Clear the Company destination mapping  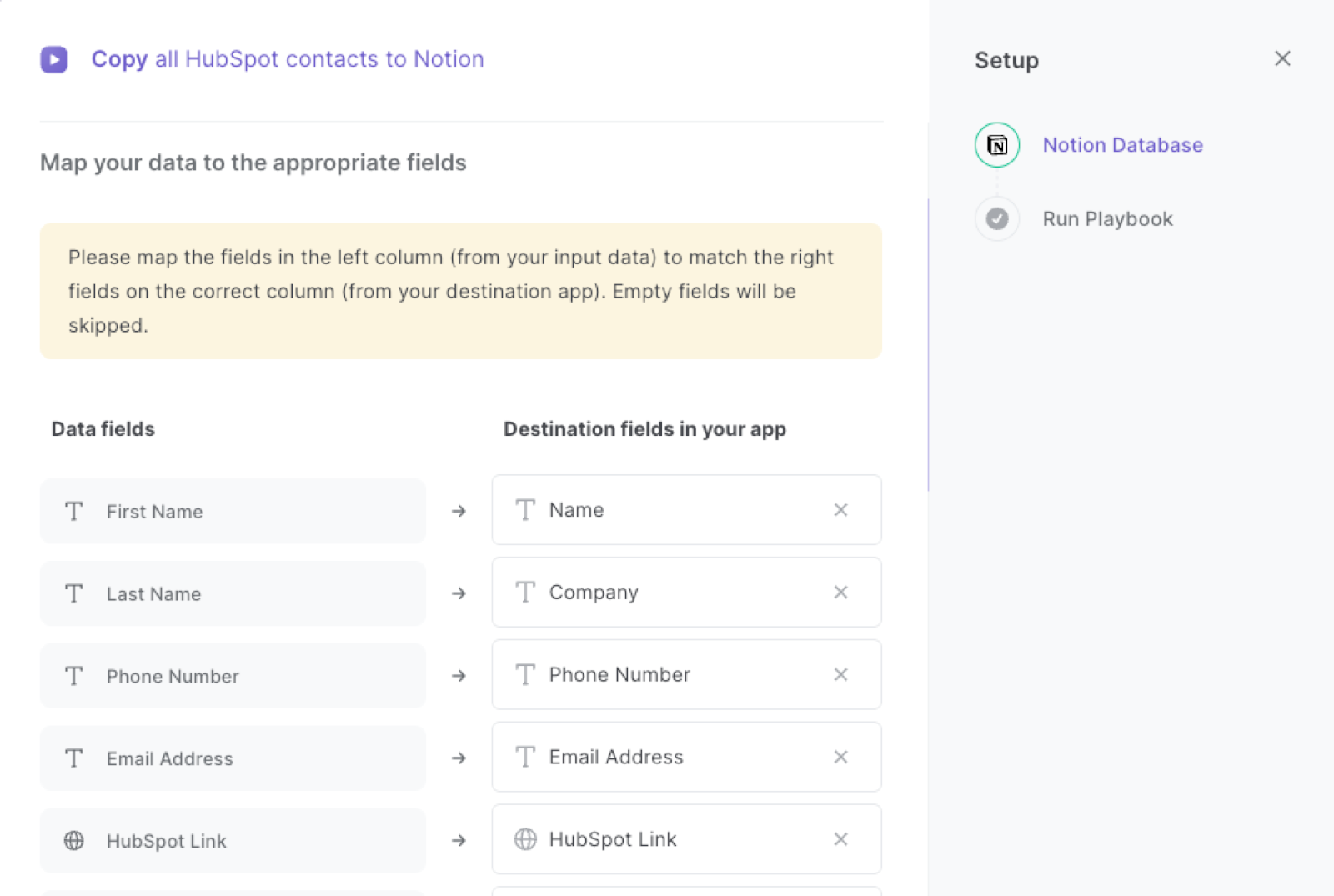(x=840, y=593)
